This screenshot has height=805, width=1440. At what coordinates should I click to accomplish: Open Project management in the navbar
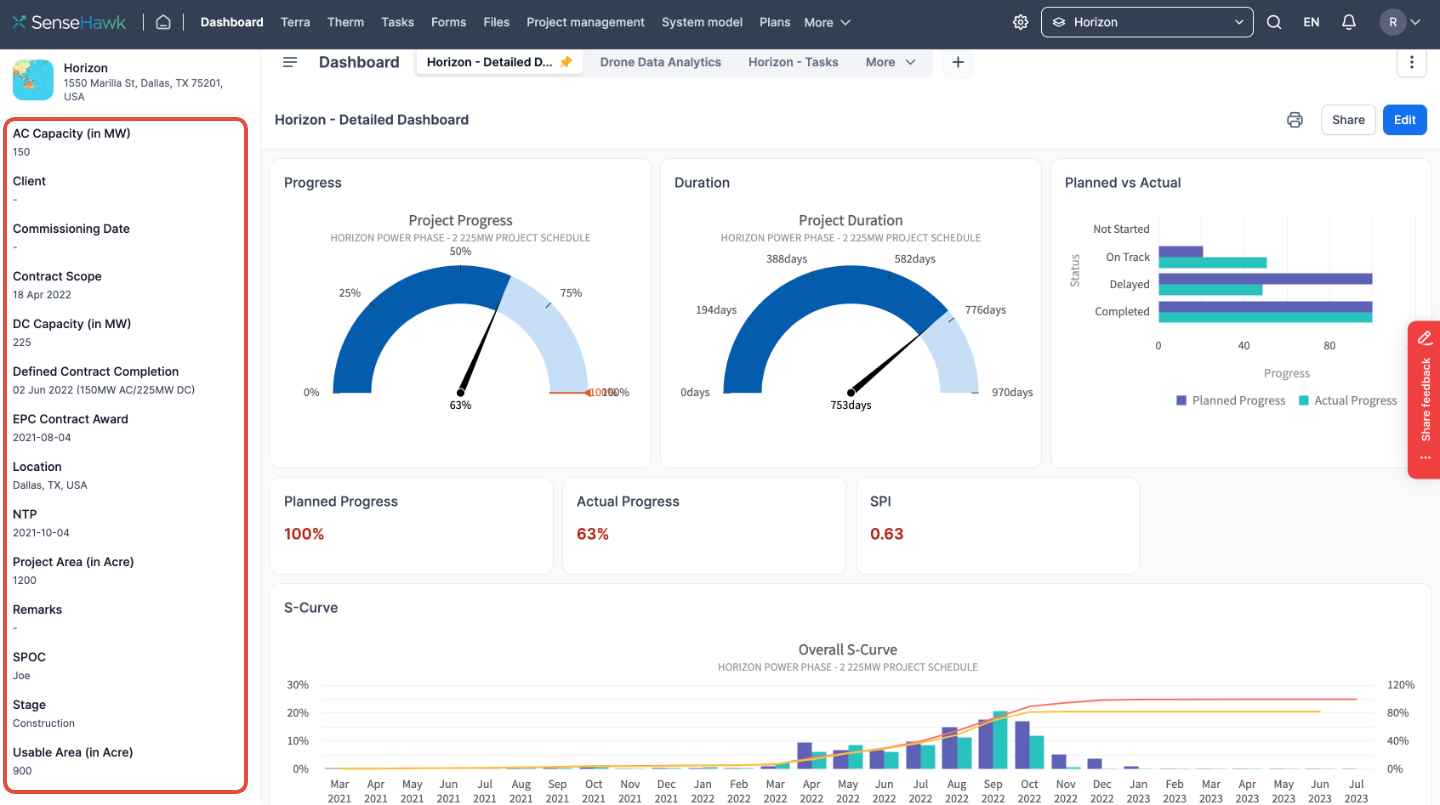click(x=586, y=22)
